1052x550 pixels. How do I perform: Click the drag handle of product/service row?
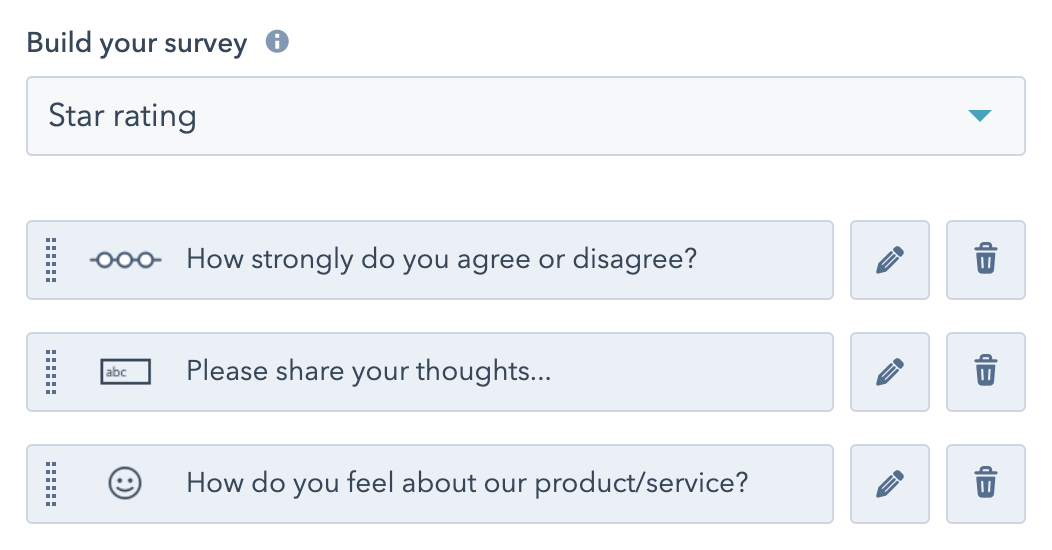52,484
